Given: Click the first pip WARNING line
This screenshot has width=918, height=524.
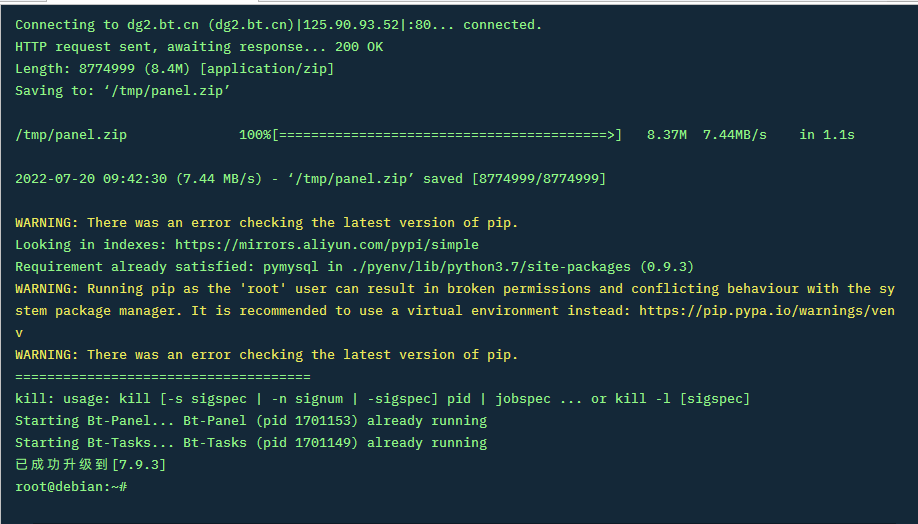Looking at the screenshot, I should click(266, 222).
